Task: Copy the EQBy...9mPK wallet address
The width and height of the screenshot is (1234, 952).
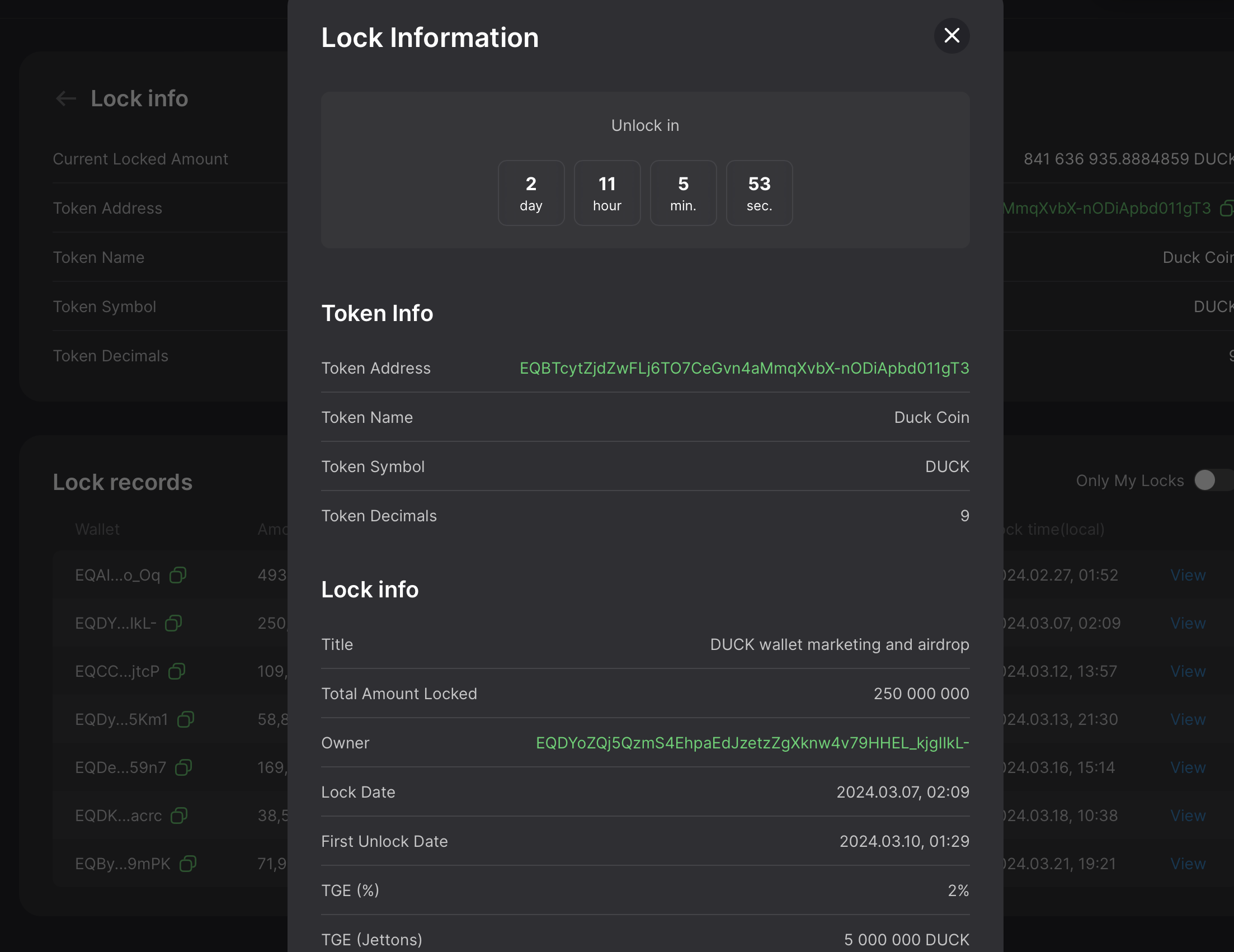Action: 187,863
